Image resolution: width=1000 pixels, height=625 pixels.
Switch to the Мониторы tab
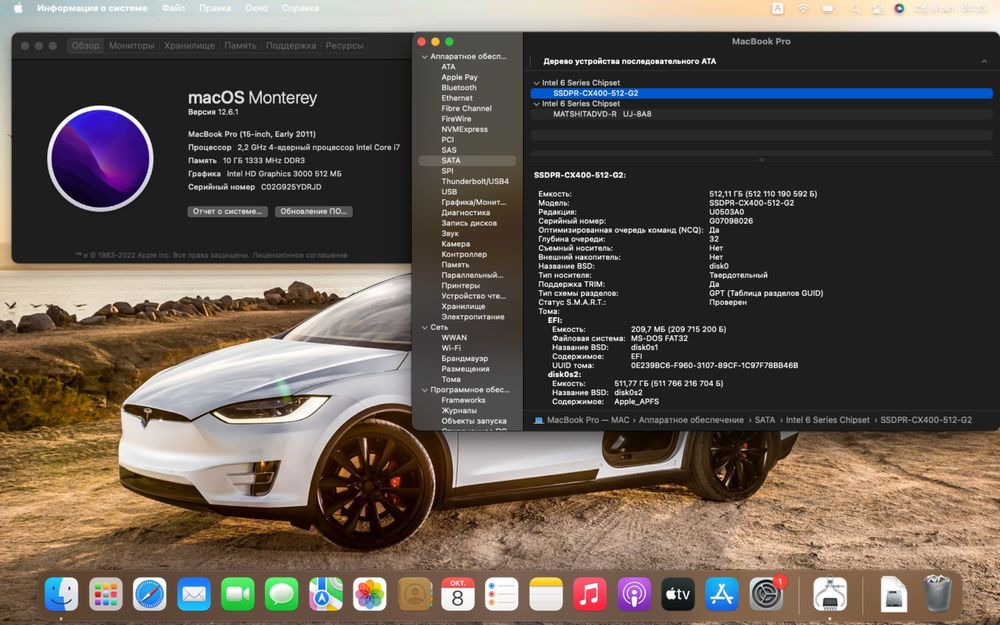coord(131,45)
